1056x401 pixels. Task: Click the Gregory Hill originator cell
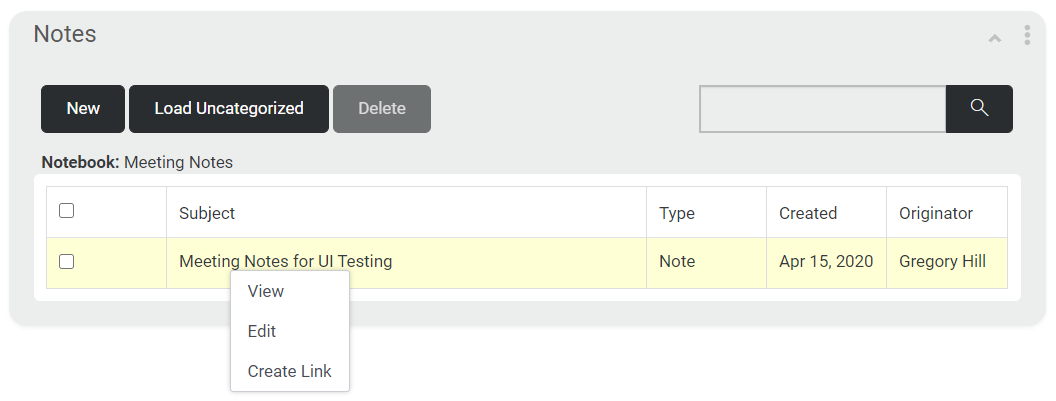point(947,261)
